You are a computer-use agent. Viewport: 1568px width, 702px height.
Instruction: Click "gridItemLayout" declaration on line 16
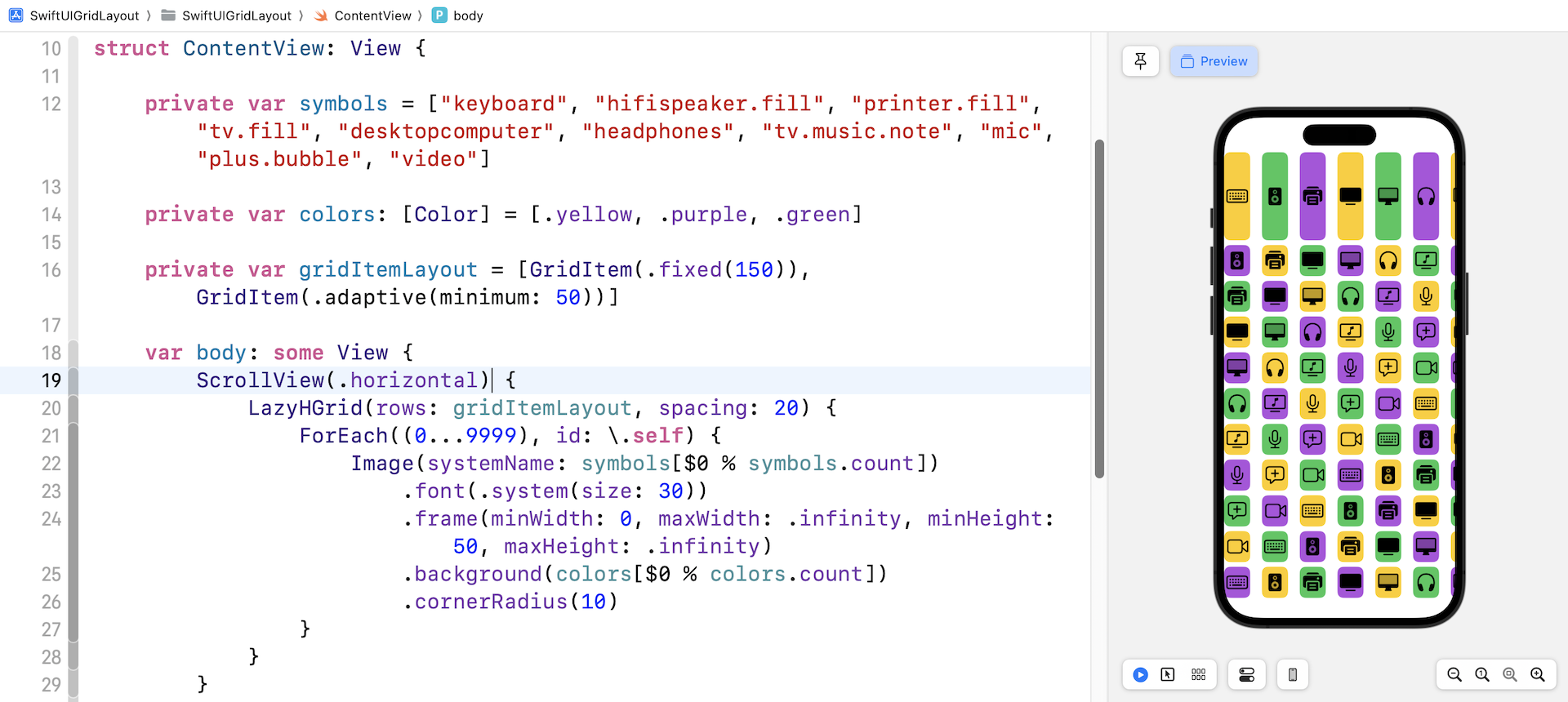(x=389, y=269)
